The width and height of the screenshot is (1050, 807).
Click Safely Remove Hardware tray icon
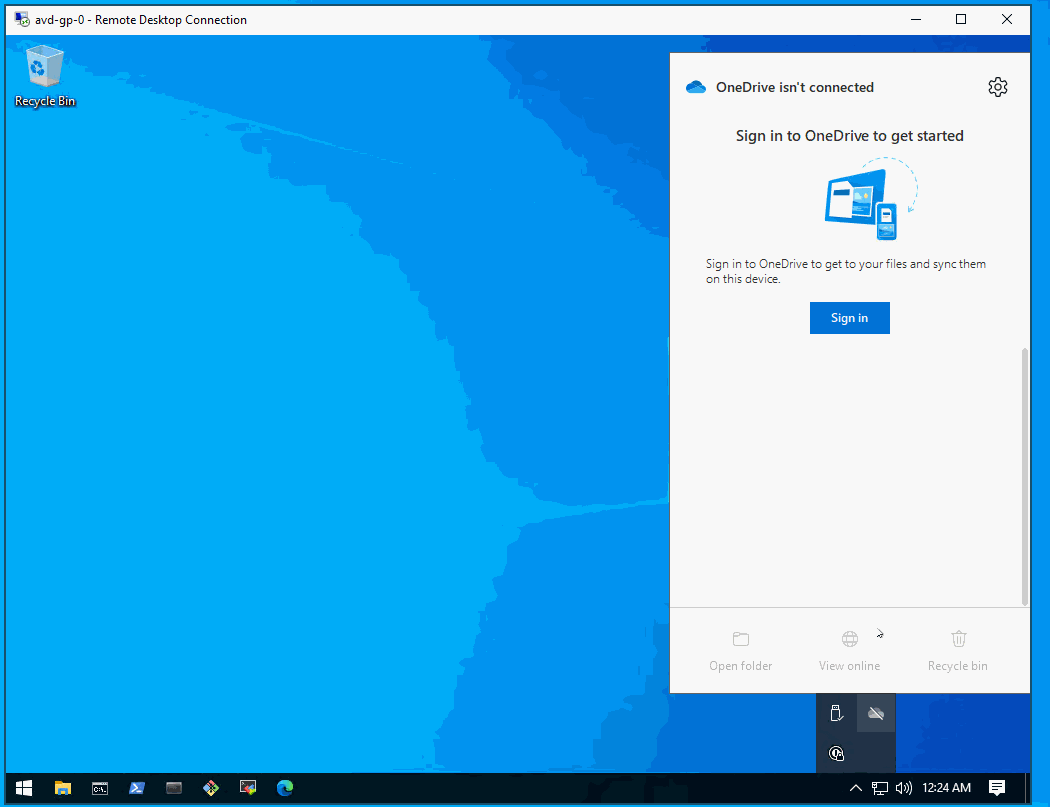(x=836, y=713)
